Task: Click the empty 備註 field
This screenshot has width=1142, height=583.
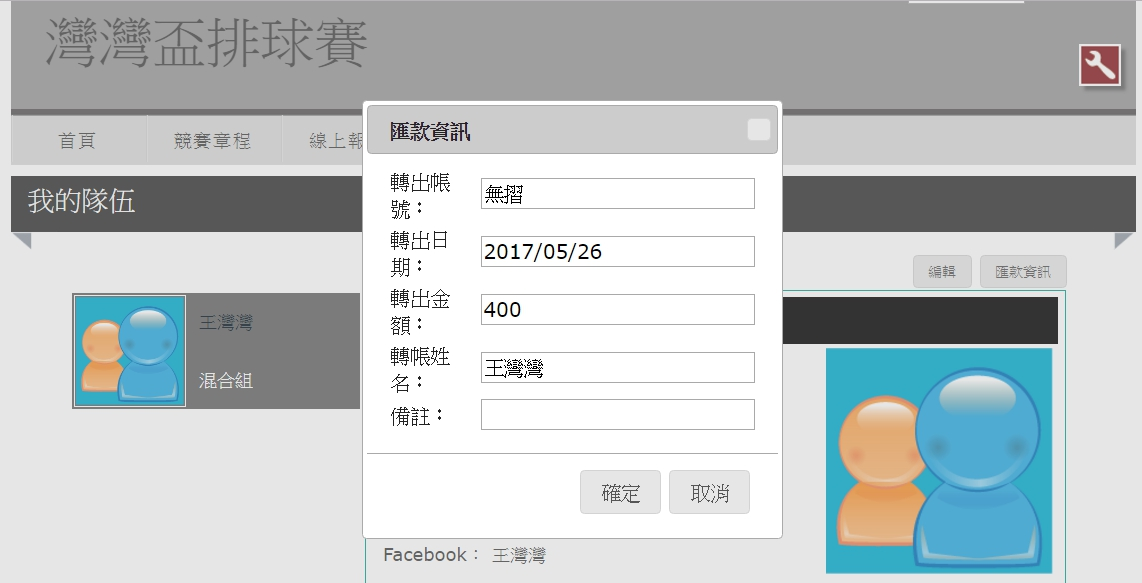Action: pyautogui.click(x=618, y=415)
